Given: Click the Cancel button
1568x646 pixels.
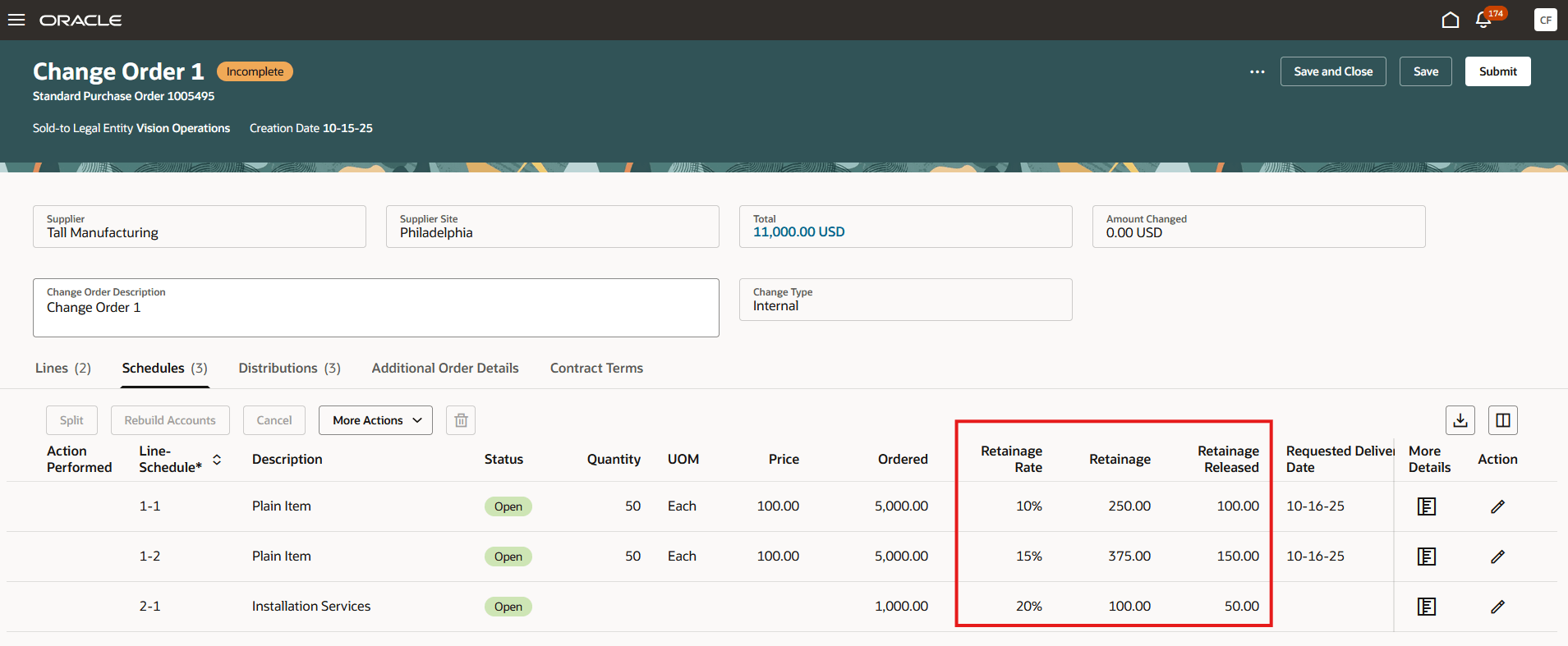Looking at the screenshot, I should click(x=274, y=420).
